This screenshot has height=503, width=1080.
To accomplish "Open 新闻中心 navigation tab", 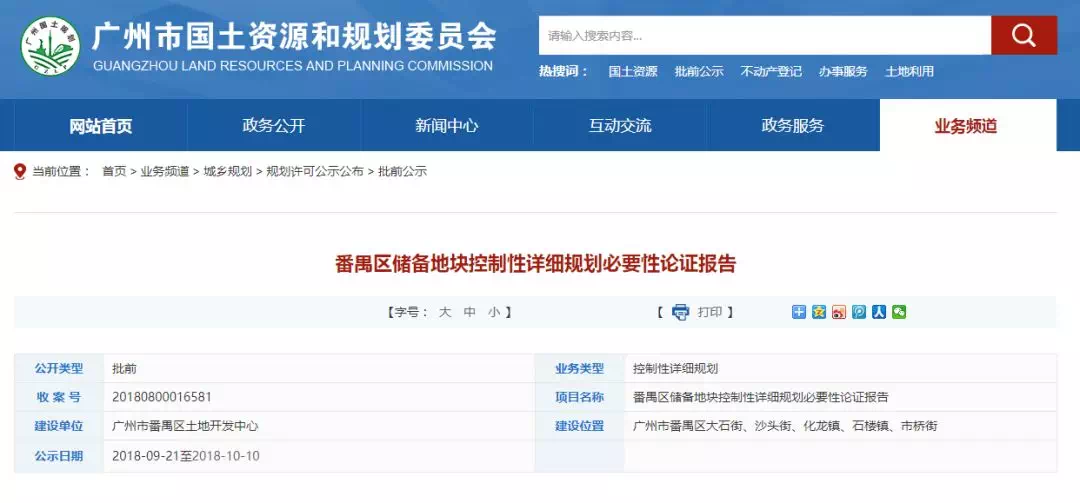I will 446,125.
